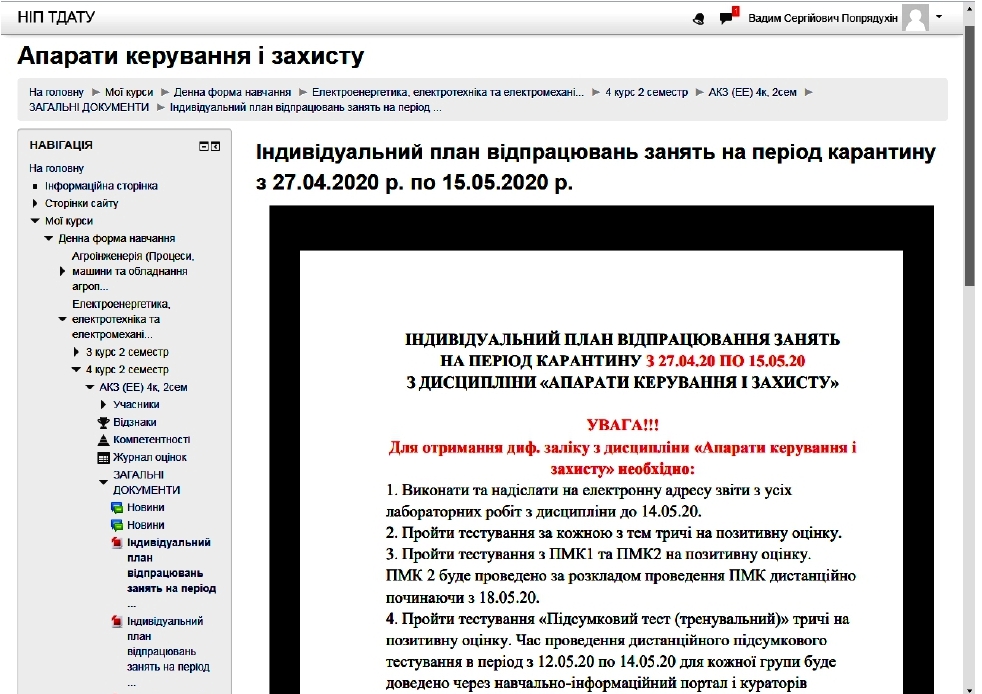Viewport: 982px width, 694px height.
Task: Open 3 курс 2 семестр link
Action: click(x=127, y=352)
